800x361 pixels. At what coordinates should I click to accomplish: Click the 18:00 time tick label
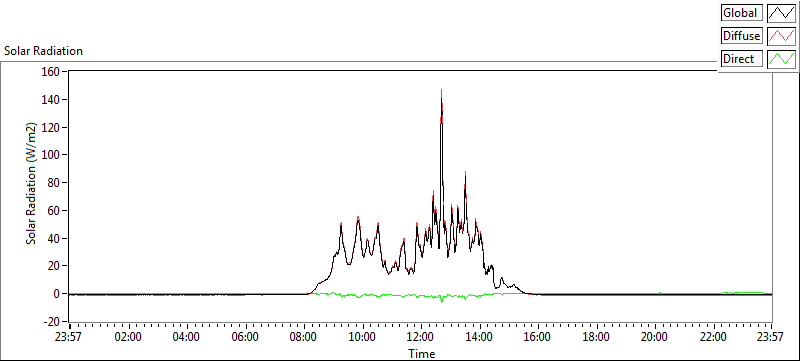[x=596, y=337]
